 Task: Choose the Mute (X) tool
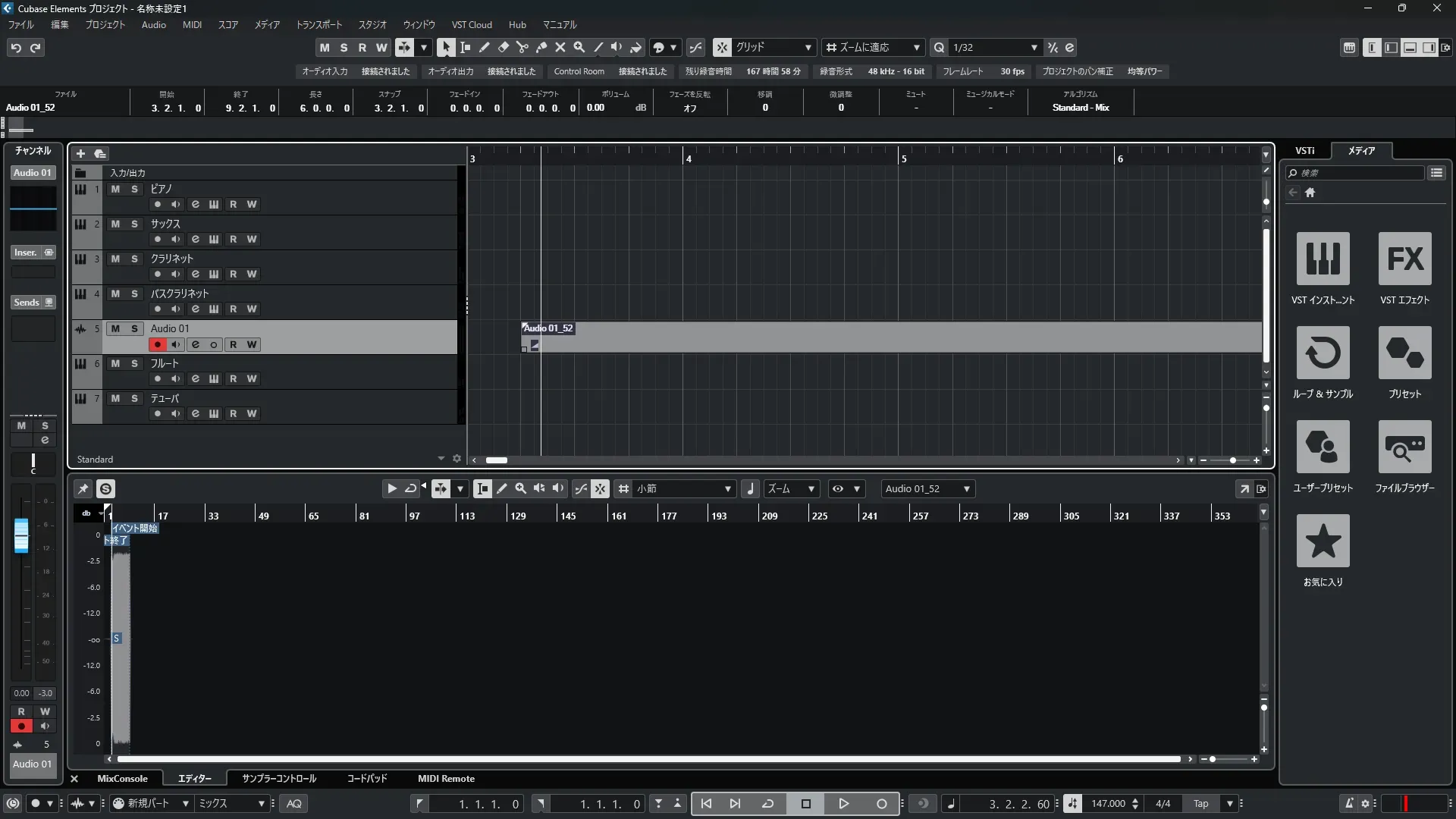(560, 47)
